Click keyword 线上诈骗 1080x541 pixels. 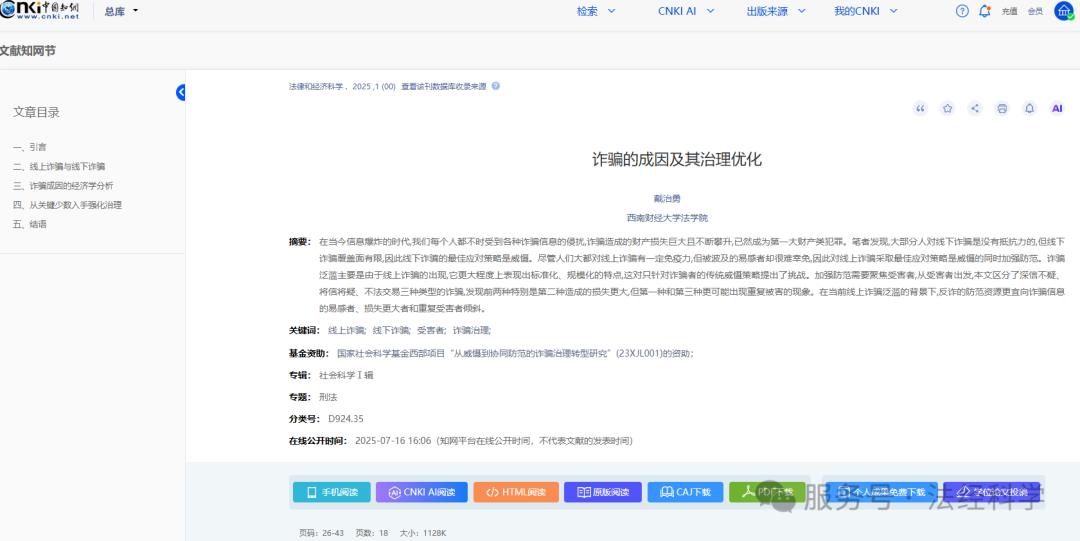(346, 330)
